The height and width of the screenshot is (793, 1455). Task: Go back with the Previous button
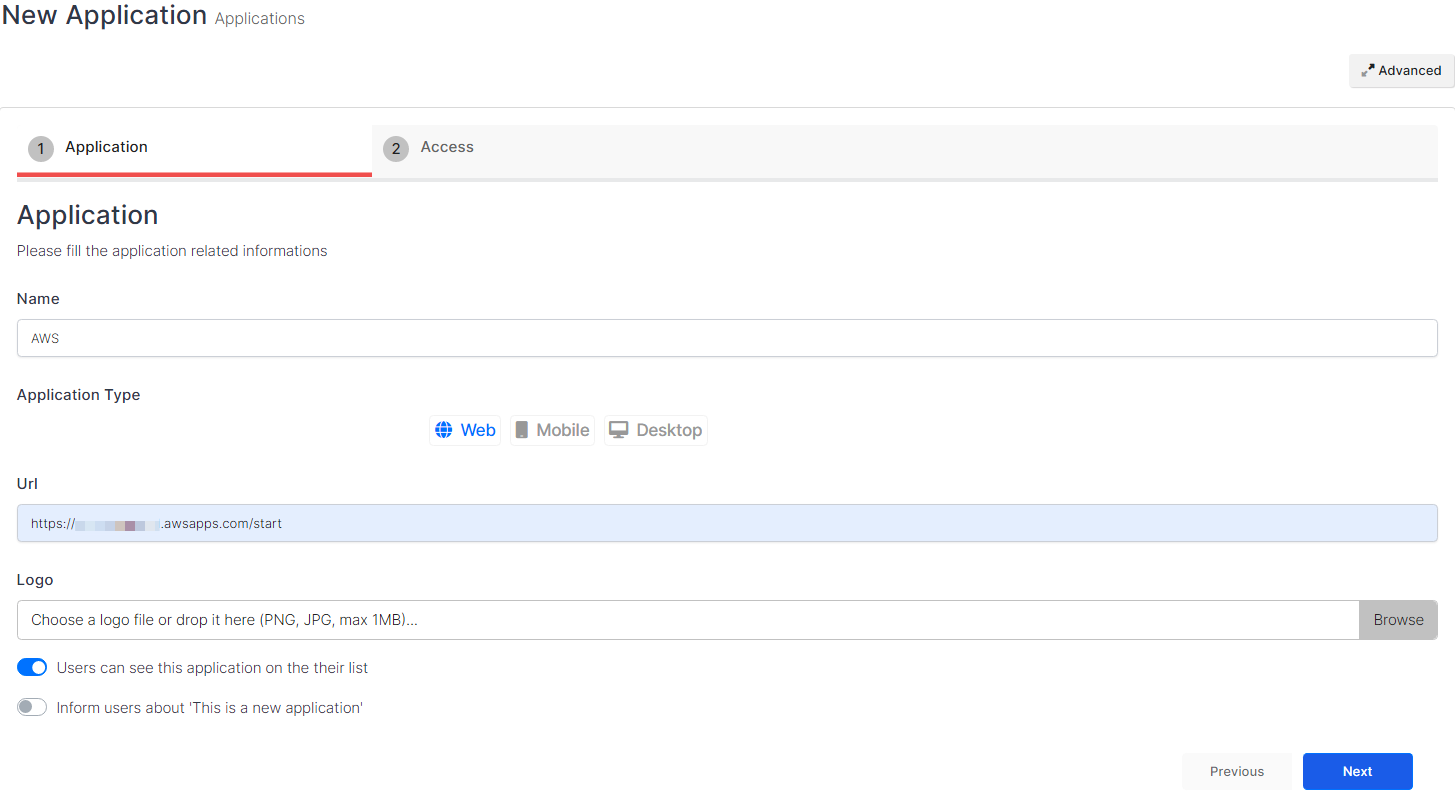pos(1236,771)
